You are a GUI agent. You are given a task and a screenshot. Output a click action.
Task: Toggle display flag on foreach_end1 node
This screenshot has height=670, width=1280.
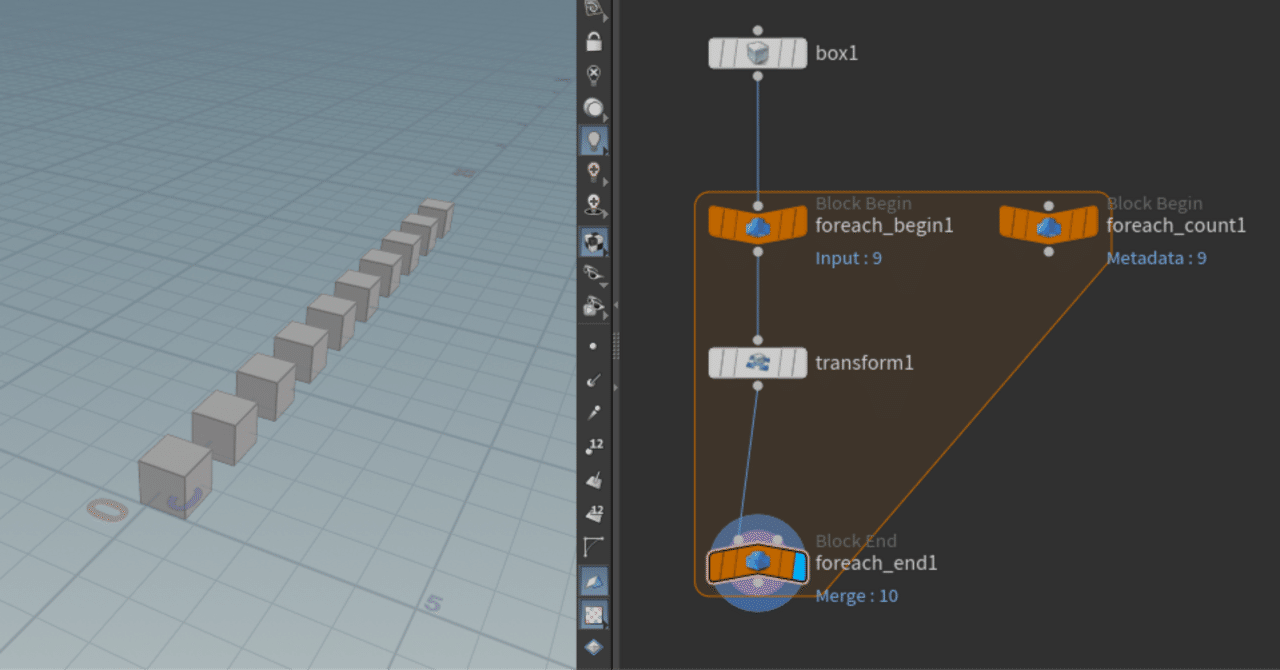click(x=798, y=567)
